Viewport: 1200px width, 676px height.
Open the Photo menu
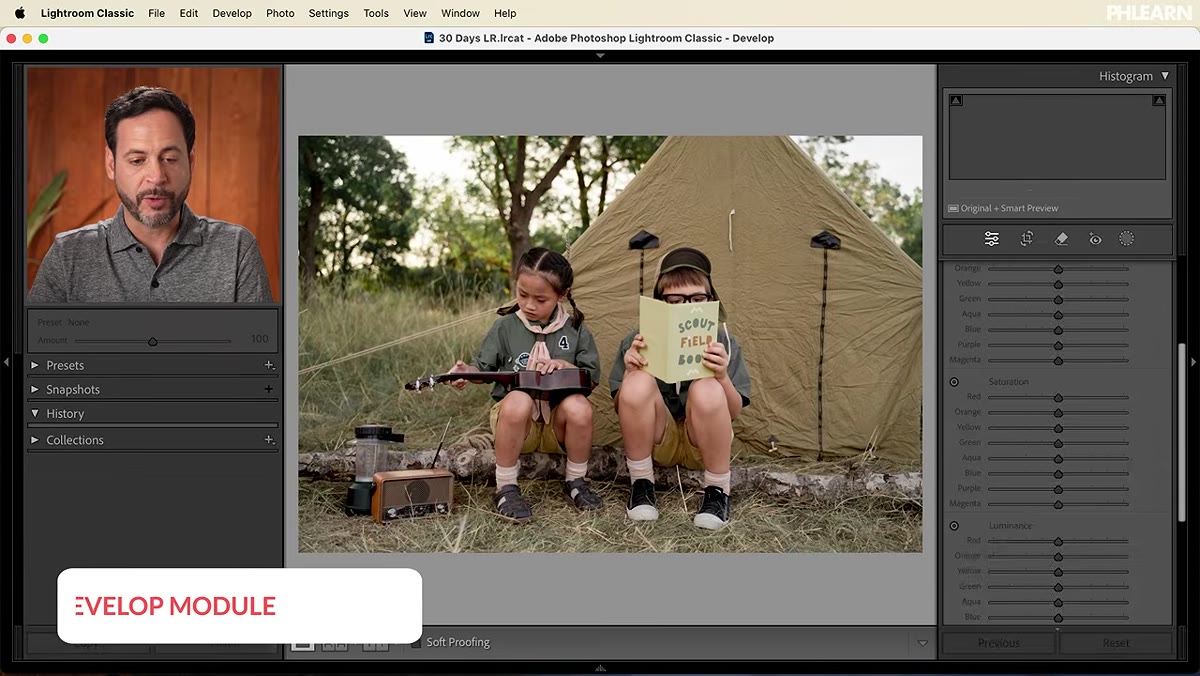click(280, 13)
